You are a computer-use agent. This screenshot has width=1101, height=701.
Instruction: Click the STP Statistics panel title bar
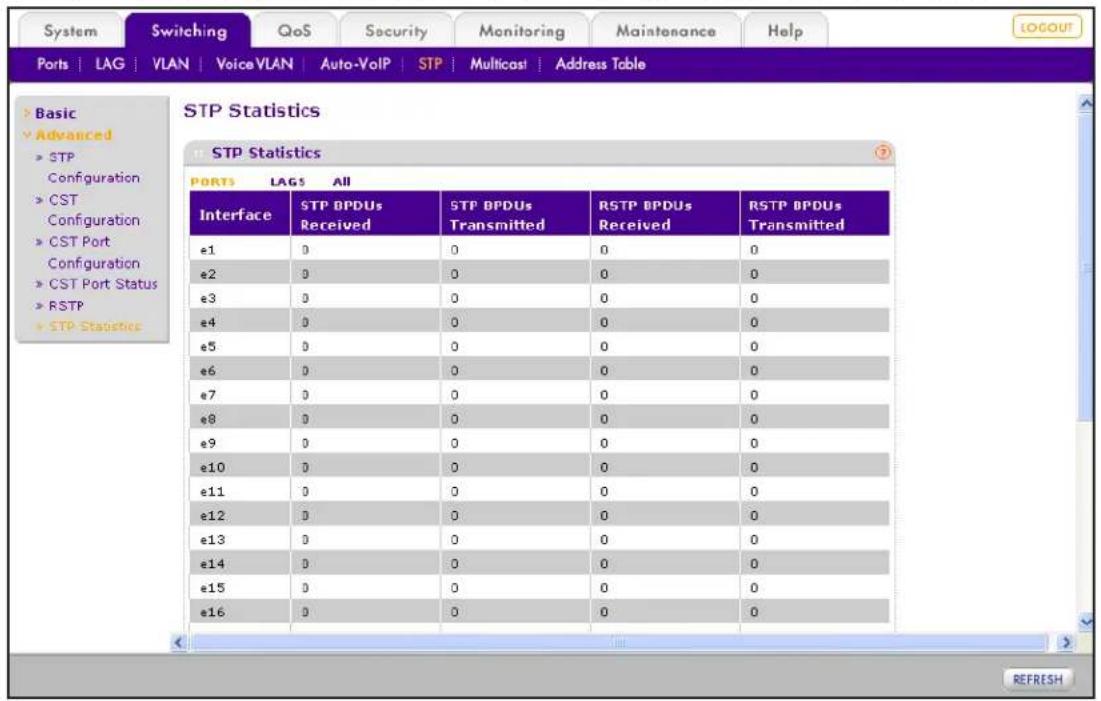click(x=539, y=152)
